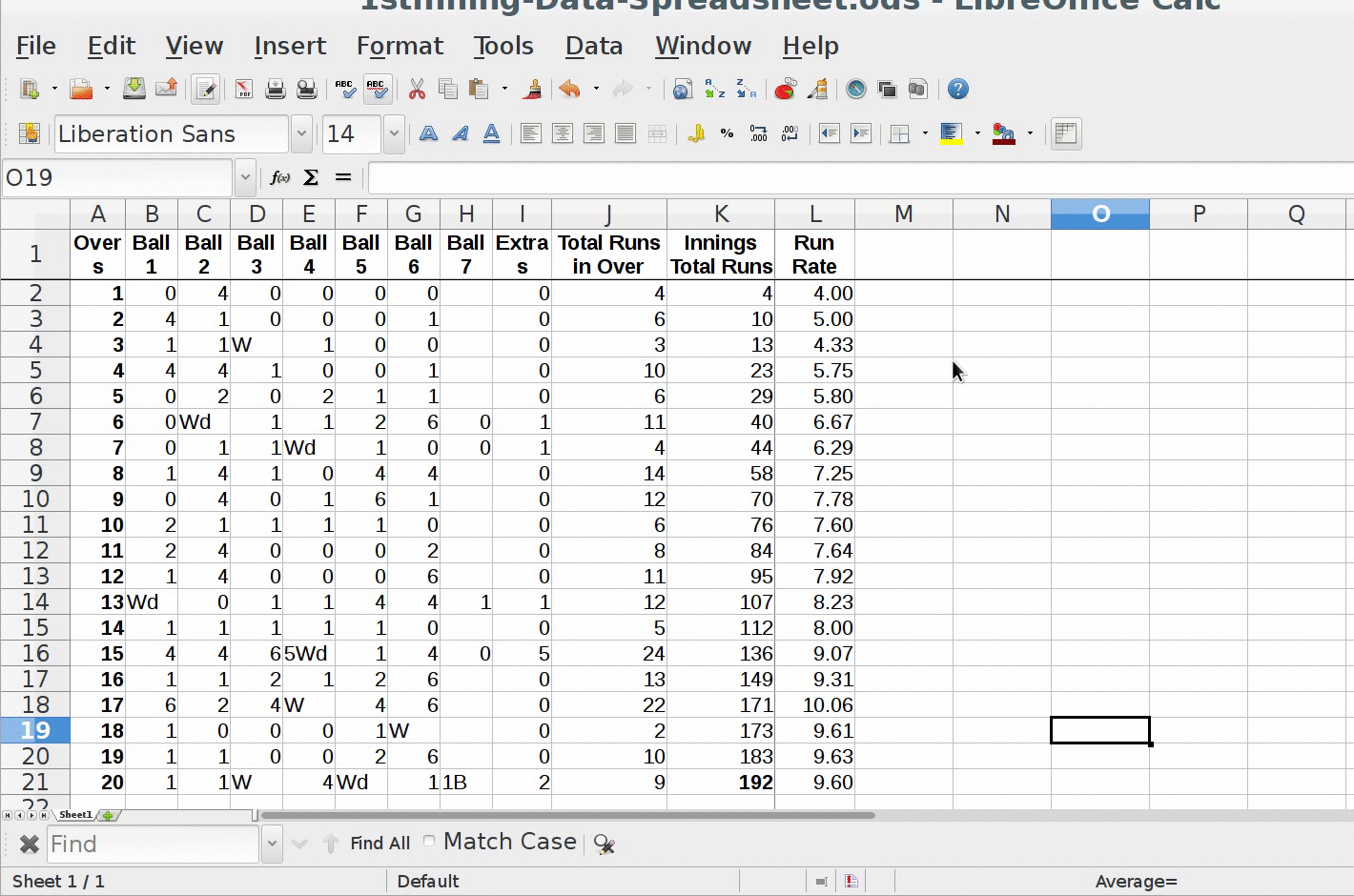This screenshot has height=896, width=1354.
Task: Click the yellow background color swatch
Action: [x=951, y=134]
